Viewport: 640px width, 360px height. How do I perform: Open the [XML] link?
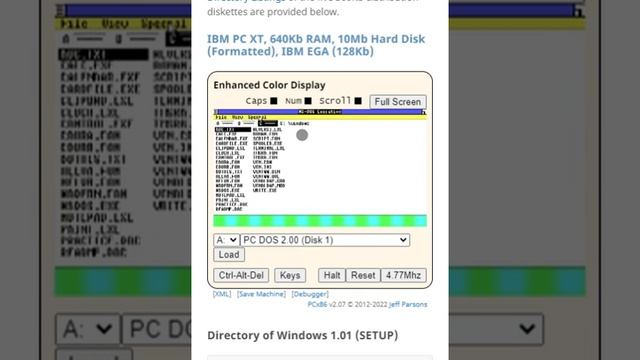pyautogui.click(x=222, y=294)
